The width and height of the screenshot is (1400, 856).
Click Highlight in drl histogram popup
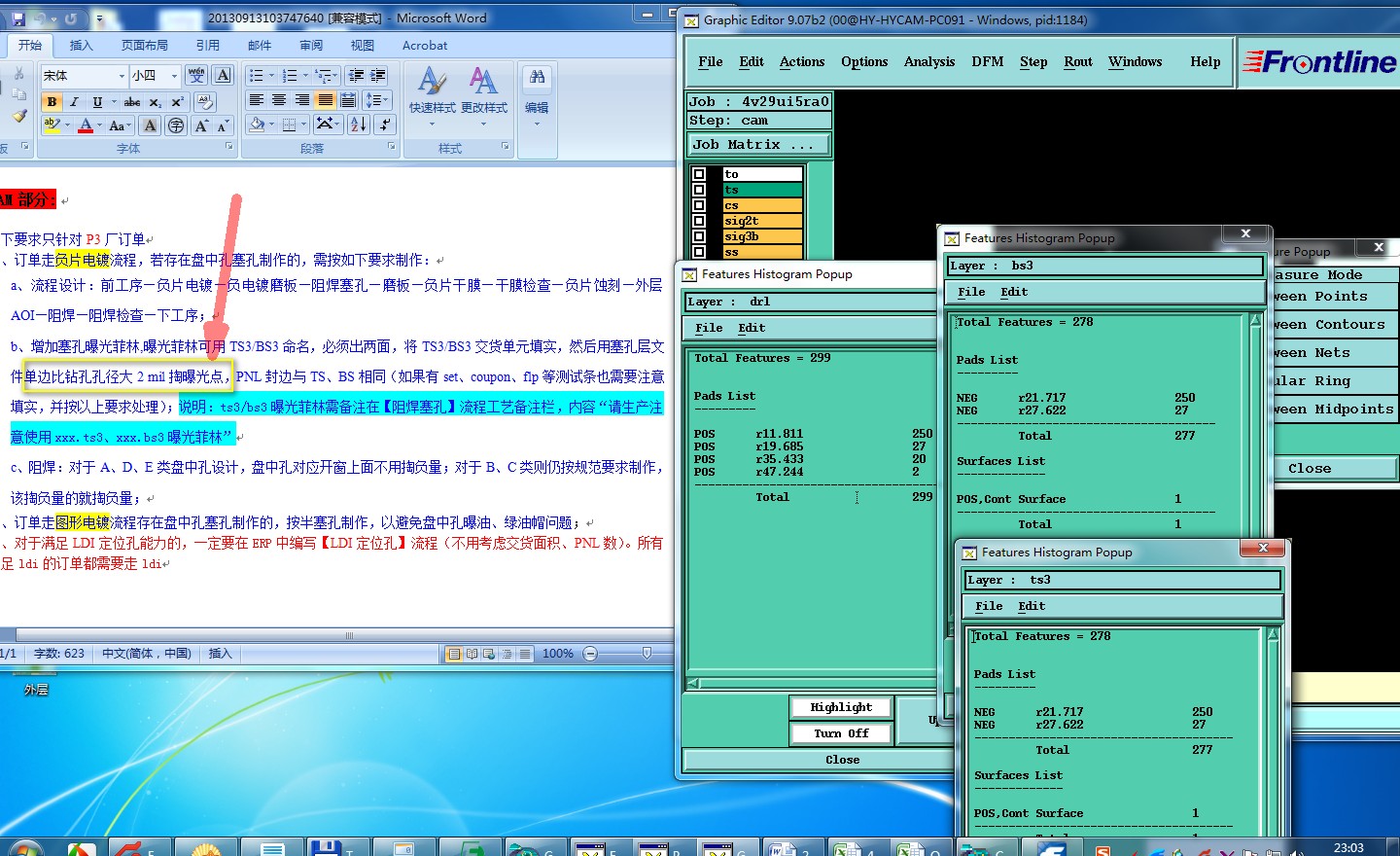pos(842,707)
